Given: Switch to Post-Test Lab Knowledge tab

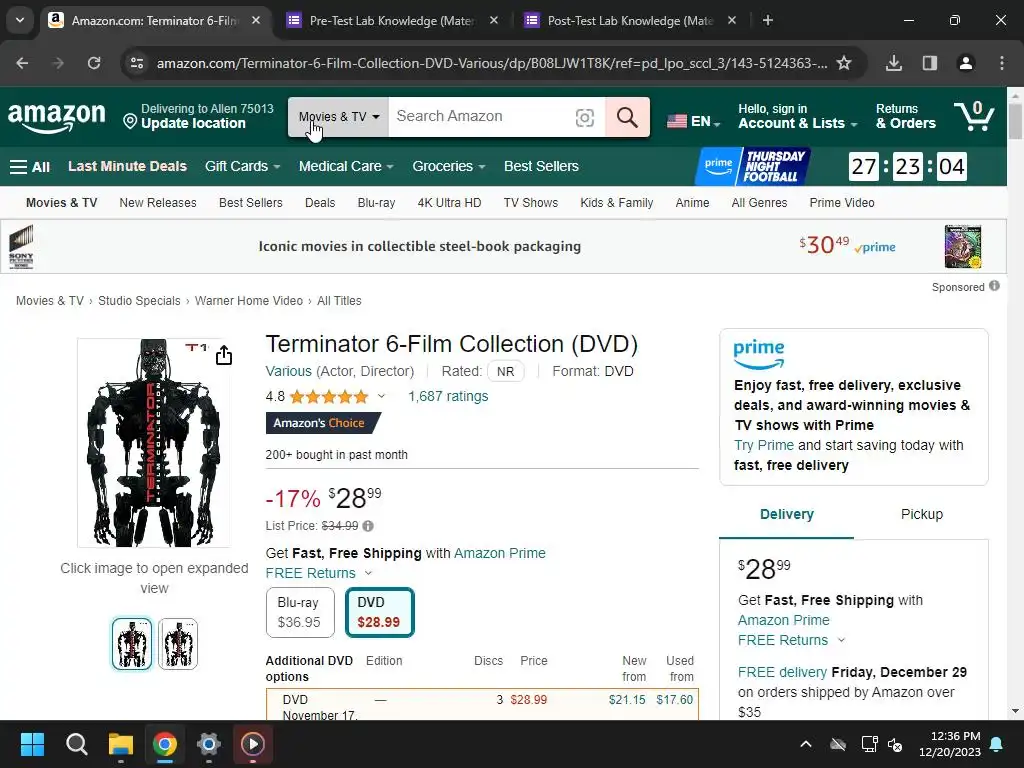Looking at the screenshot, I should point(630,21).
